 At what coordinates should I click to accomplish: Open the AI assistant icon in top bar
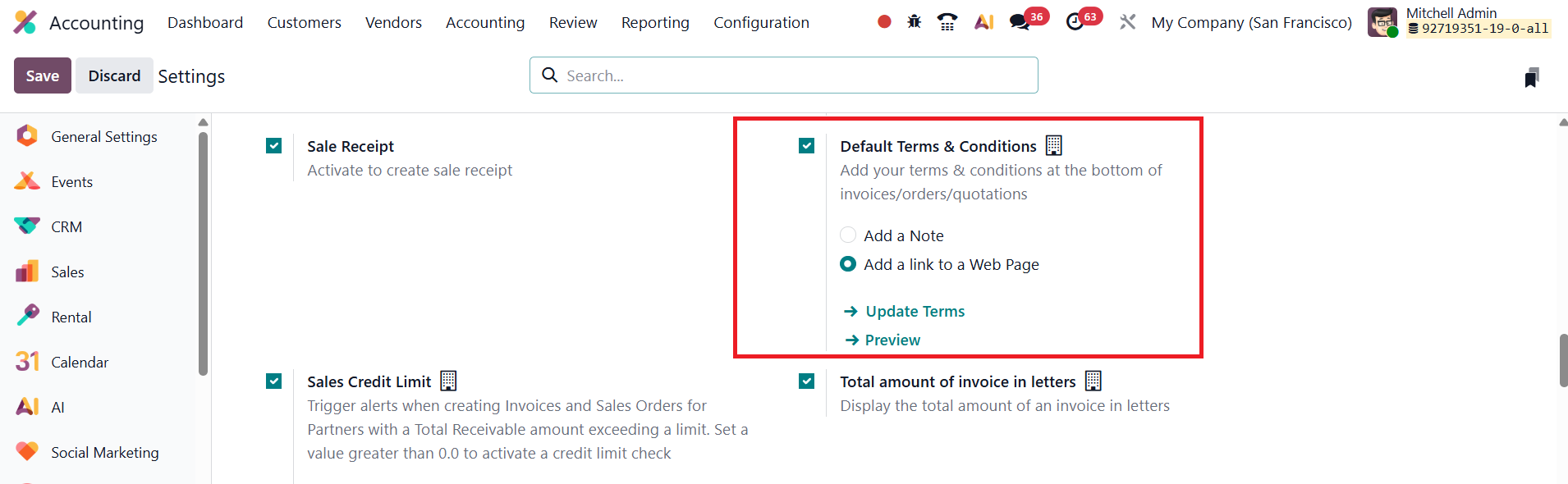(983, 22)
